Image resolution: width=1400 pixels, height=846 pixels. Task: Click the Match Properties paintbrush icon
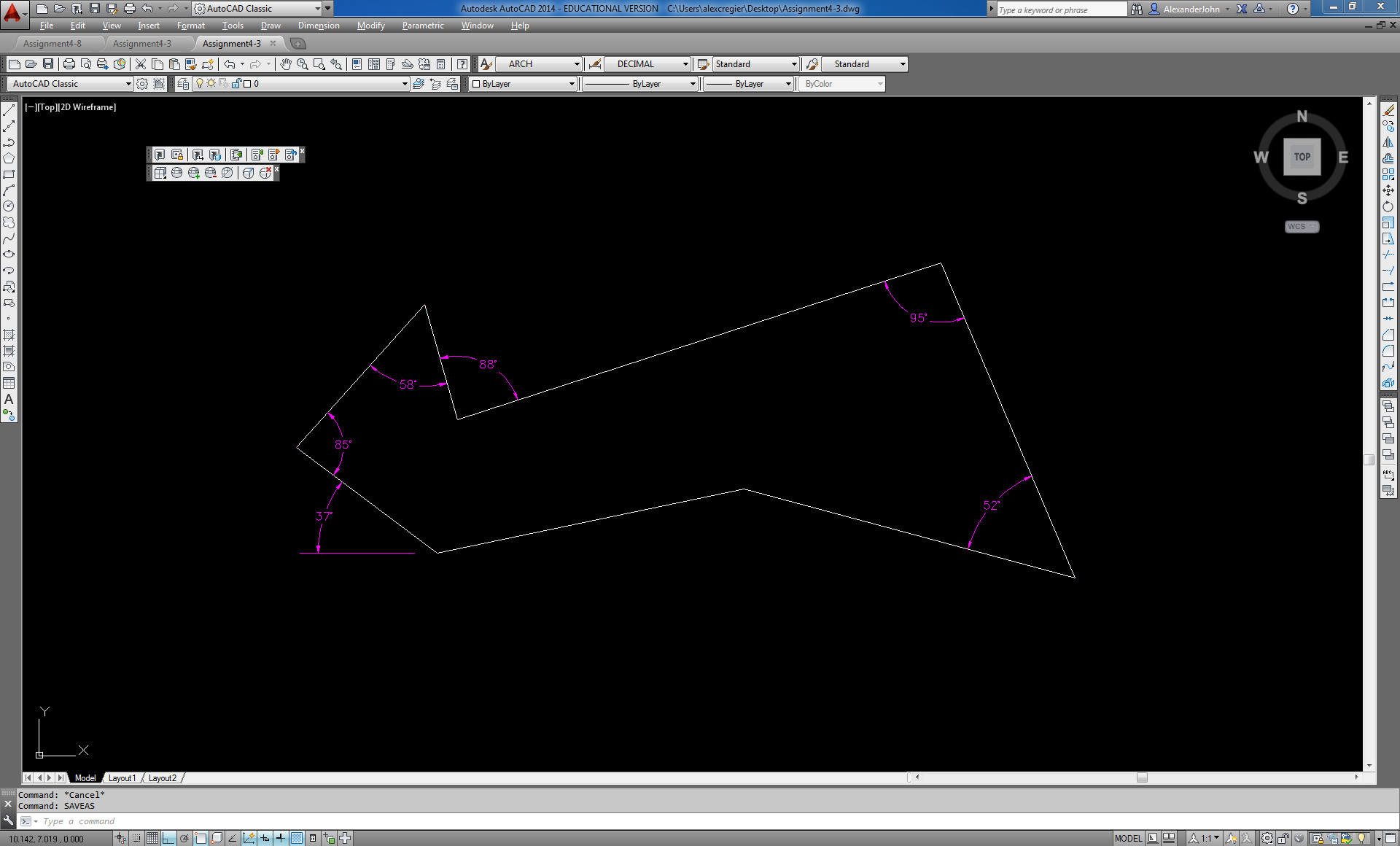pyautogui.click(x=190, y=64)
